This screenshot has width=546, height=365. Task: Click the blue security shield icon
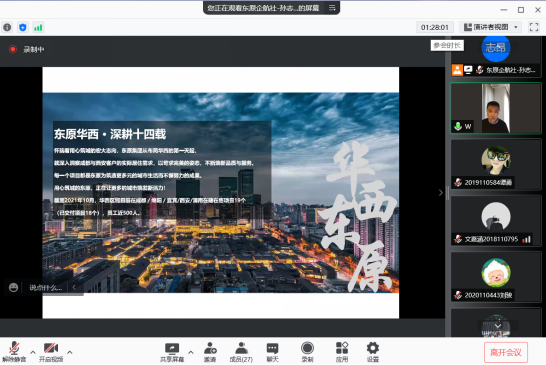pos(23,27)
